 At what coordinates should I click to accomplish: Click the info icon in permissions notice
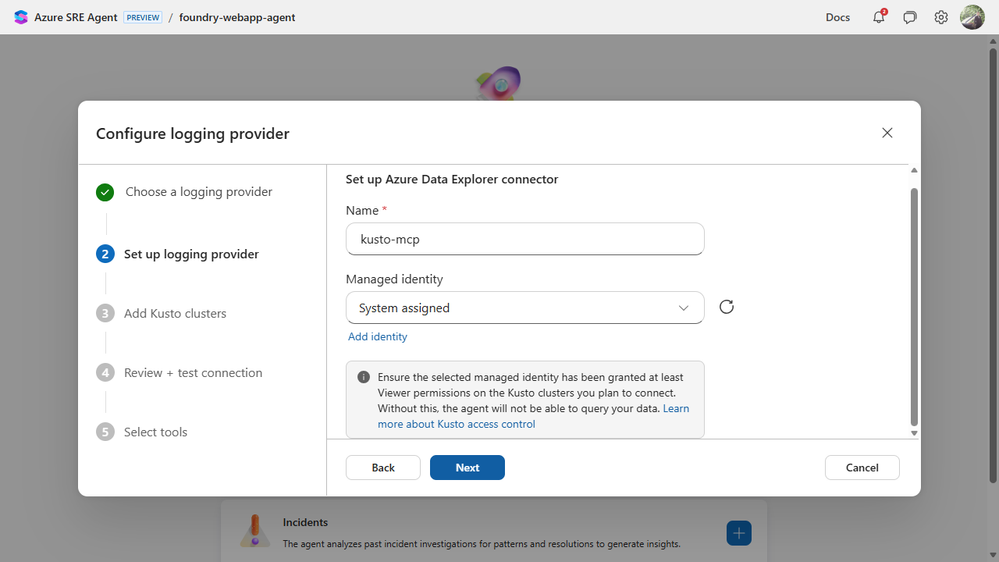(x=364, y=377)
